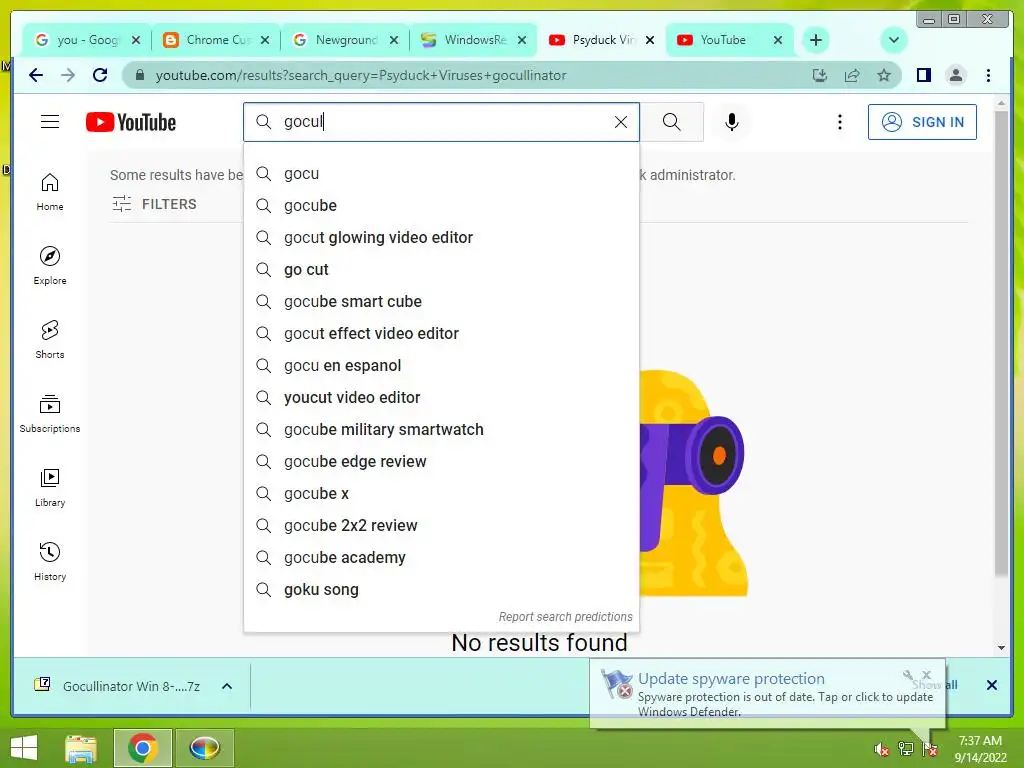Bookmark this page with star
Screen dimensions: 1024x768
(x=884, y=75)
